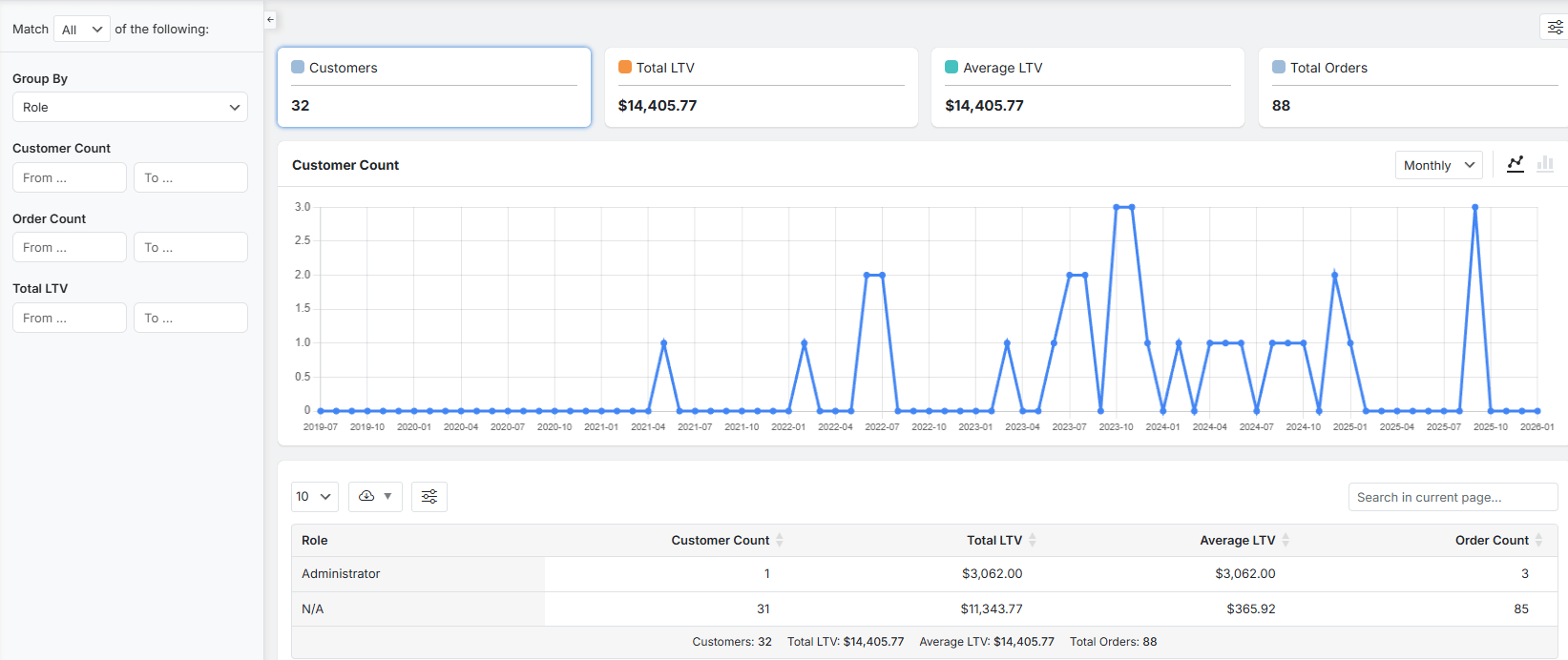The image size is (1568, 660).
Task: Focus the Search in current page box
Action: click(x=1452, y=497)
